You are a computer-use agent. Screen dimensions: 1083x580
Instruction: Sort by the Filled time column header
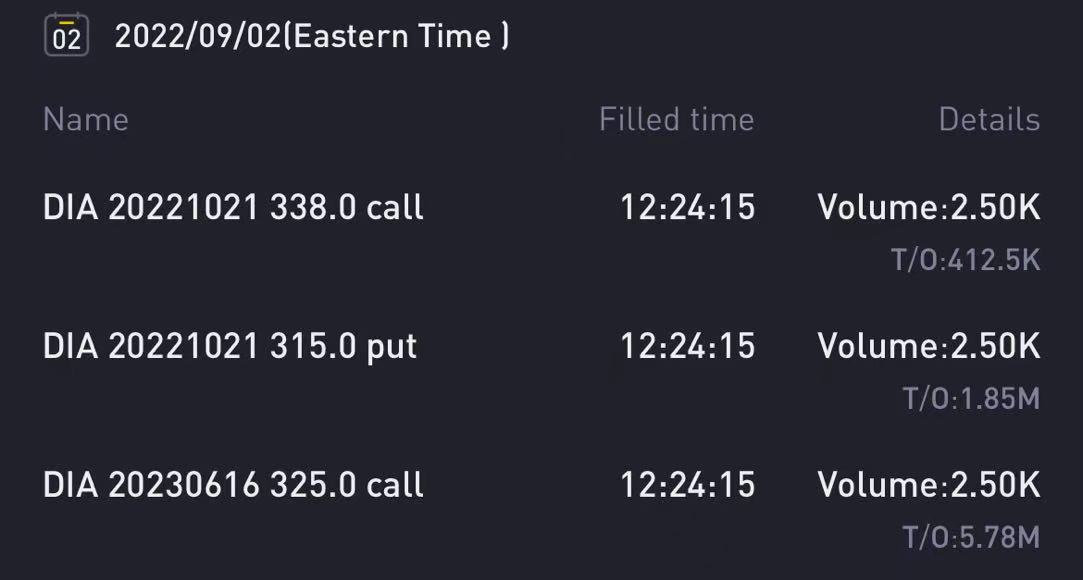[676, 120]
